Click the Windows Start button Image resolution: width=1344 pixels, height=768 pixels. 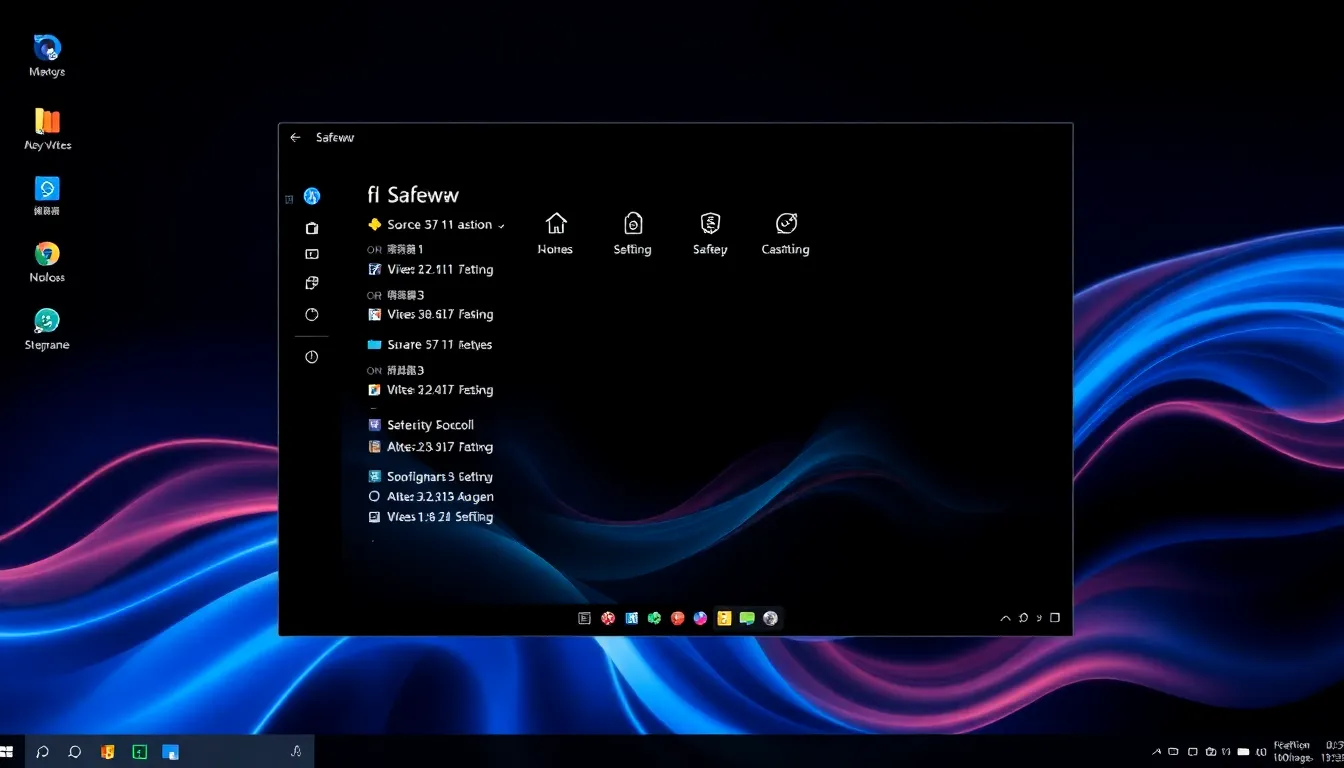[7, 751]
